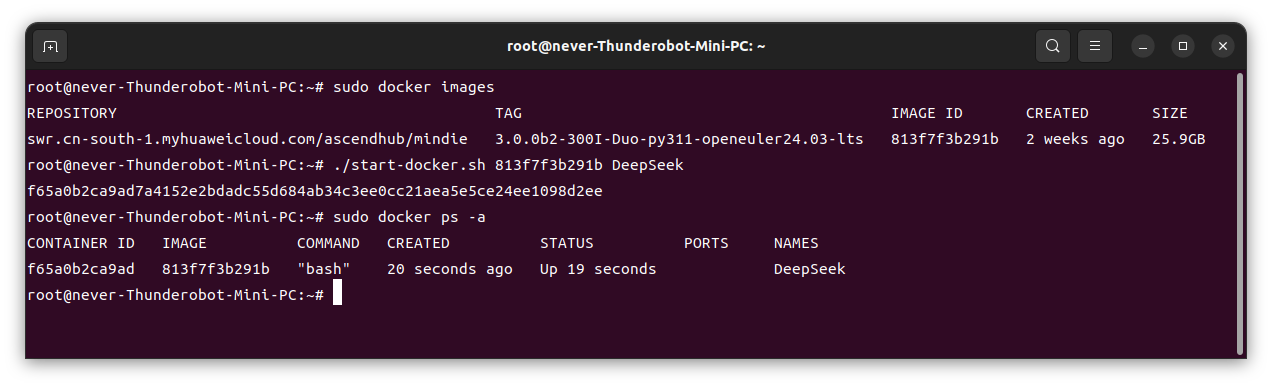The height and width of the screenshot is (387, 1272).
Task: Click container ID f65a0b2ca9ad
Action: [x=80, y=269]
